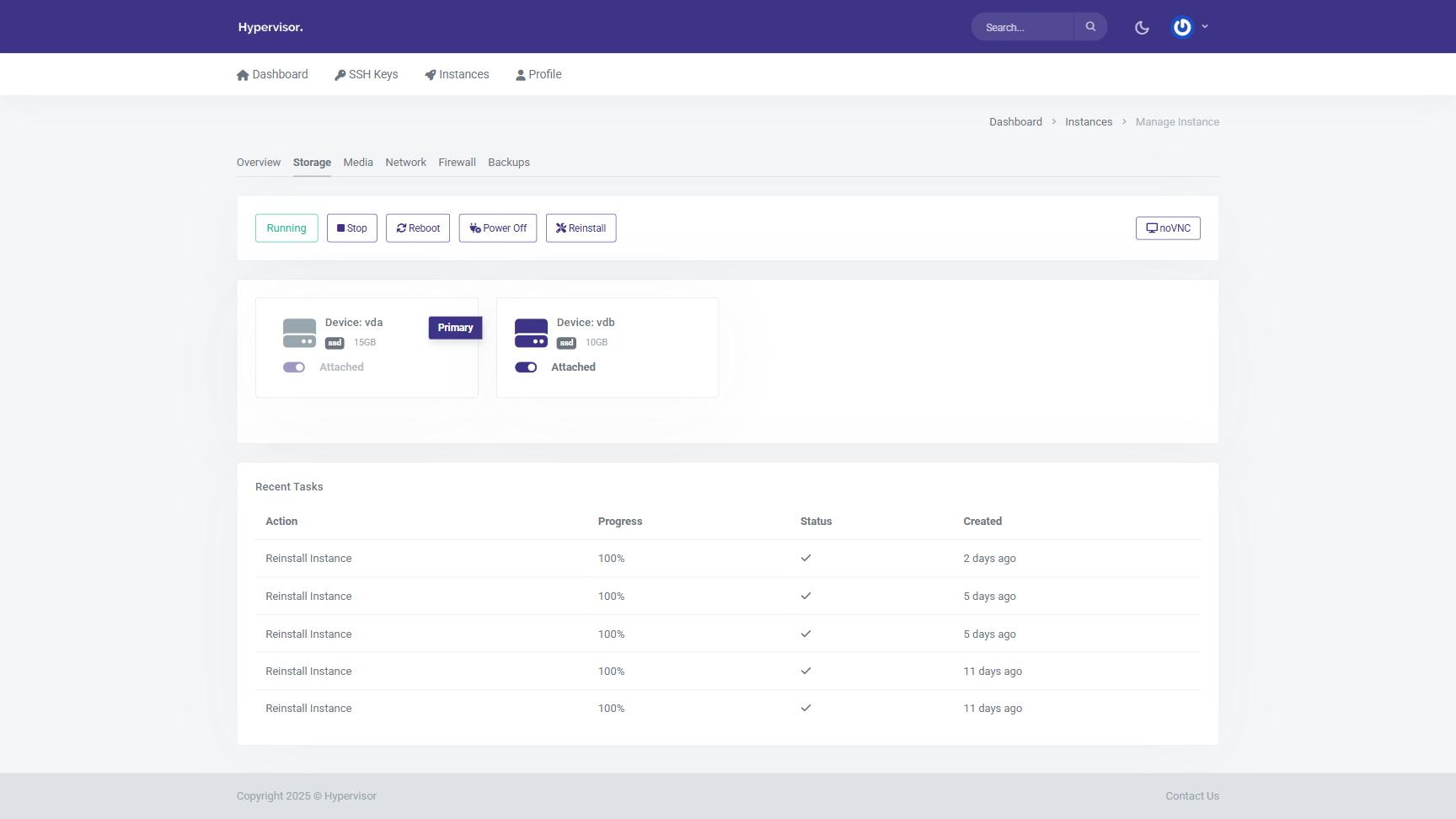Click the Action column header
This screenshot has height=819, width=1456.
pyautogui.click(x=281, y=522)
